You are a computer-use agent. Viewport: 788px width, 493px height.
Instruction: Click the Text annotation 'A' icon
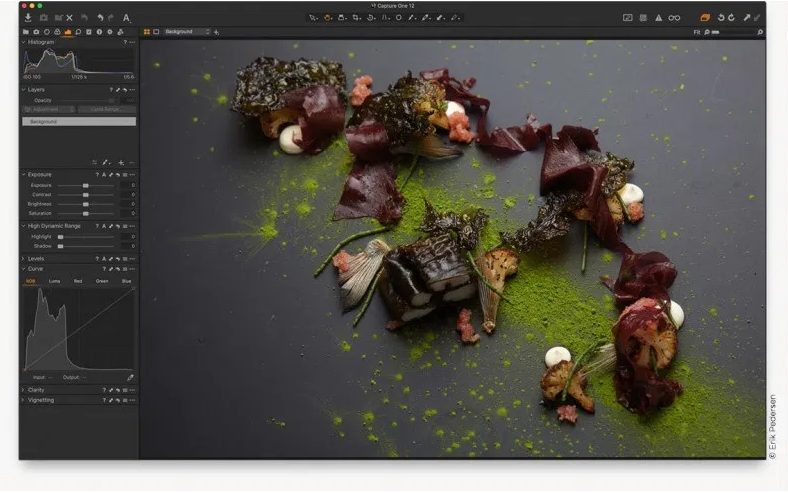[x=126, y=17]
